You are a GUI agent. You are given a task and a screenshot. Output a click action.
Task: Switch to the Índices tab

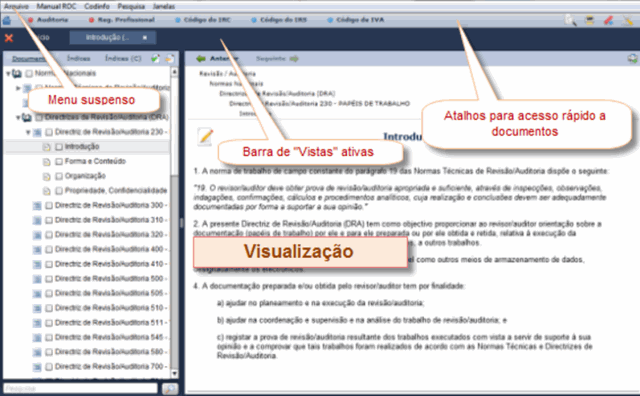(x=79, y=58)
